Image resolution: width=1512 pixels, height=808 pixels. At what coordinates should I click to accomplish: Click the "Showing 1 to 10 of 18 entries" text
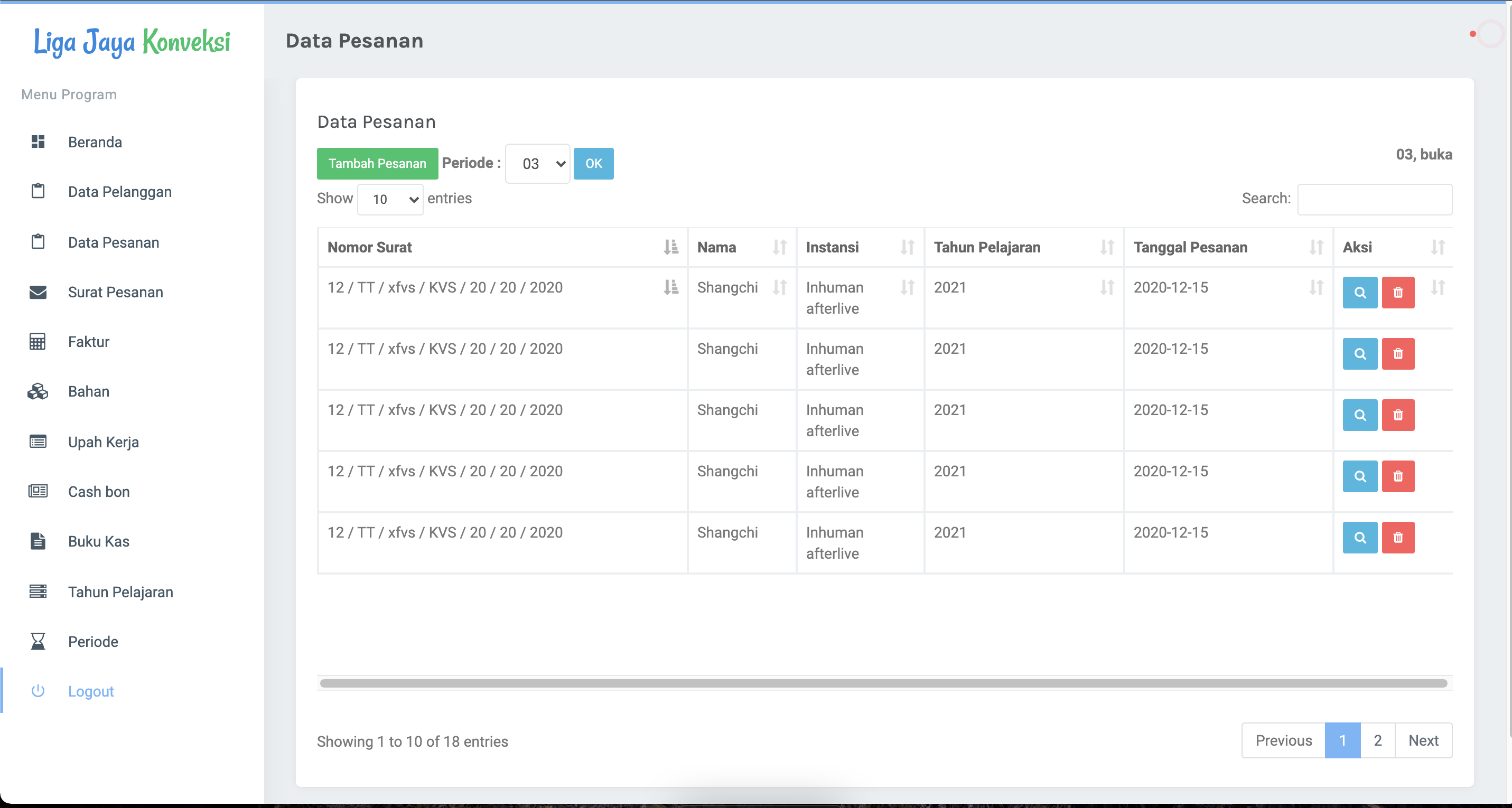point(413,741)
